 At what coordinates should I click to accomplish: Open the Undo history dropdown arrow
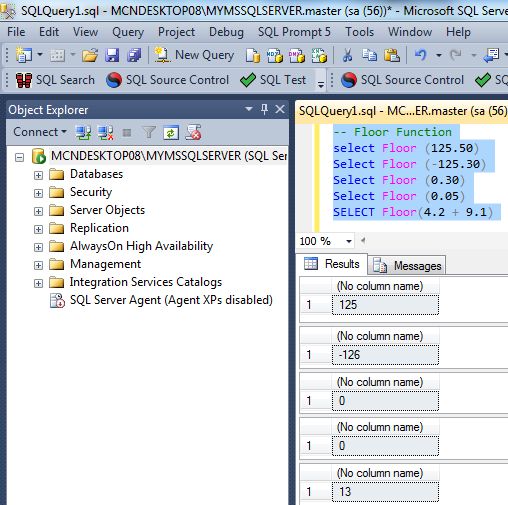(x=439, y=55)
